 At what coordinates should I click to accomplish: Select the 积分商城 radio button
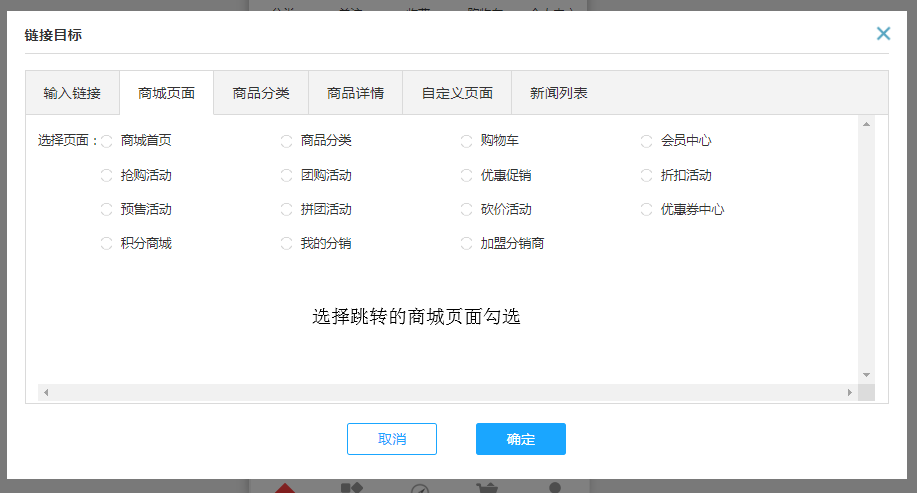107,243
